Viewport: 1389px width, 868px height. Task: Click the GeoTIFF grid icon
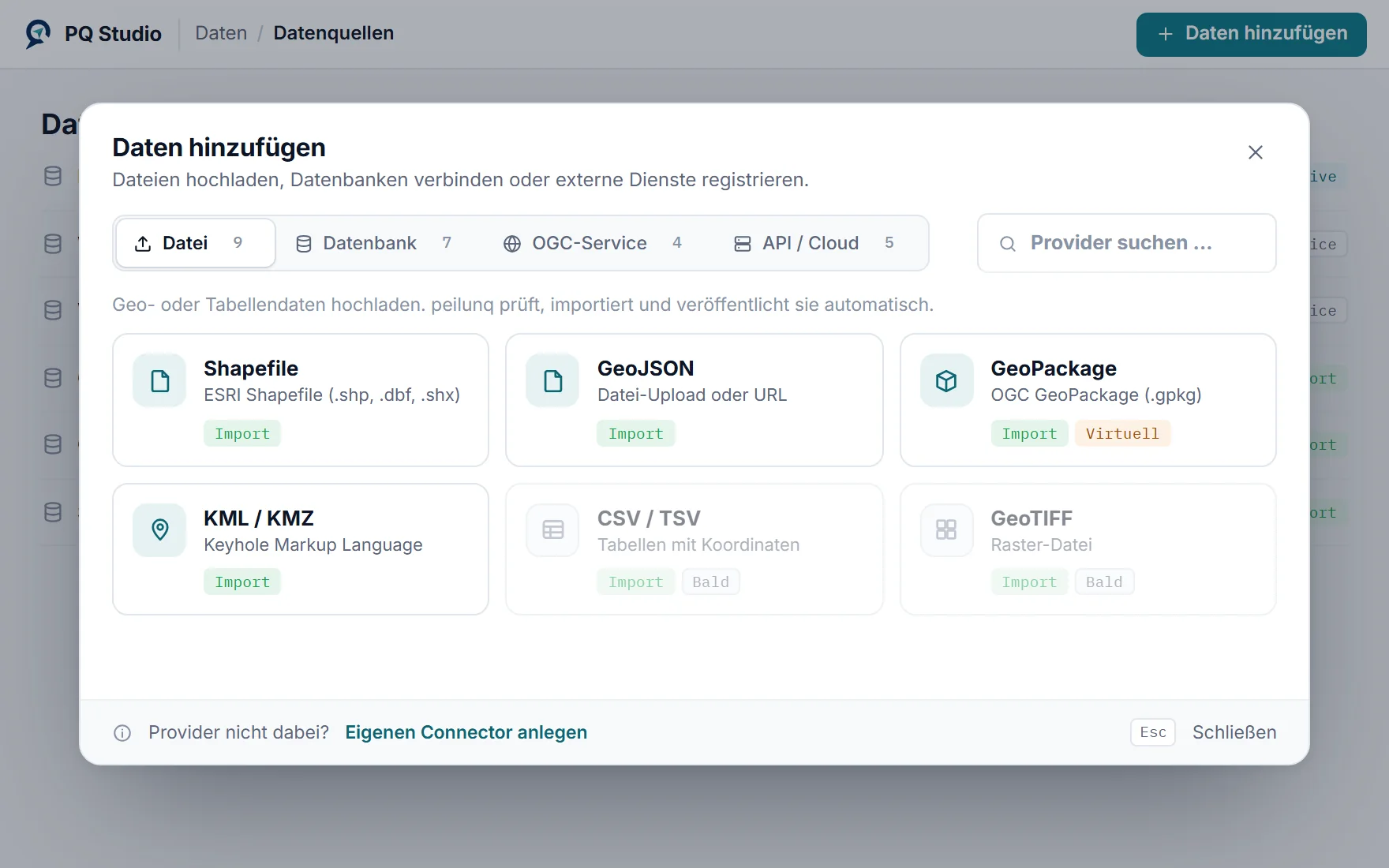pos(946,529)
